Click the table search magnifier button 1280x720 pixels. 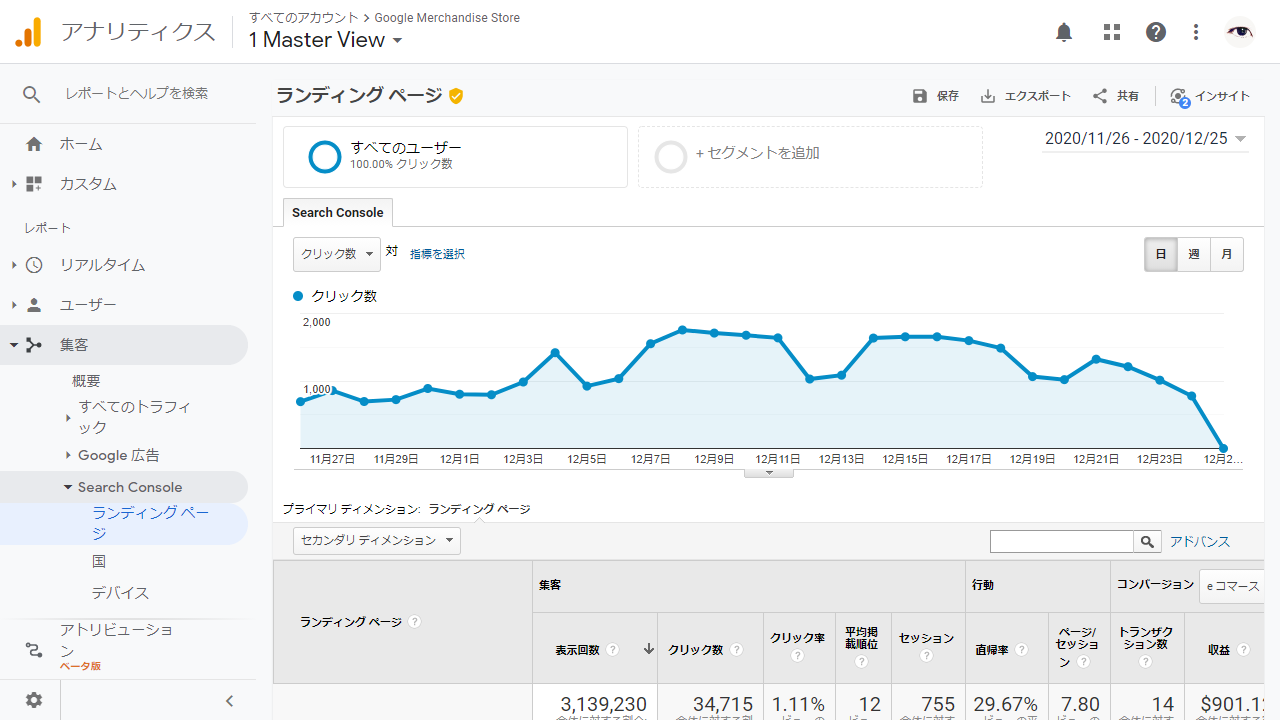point(1148,542)
